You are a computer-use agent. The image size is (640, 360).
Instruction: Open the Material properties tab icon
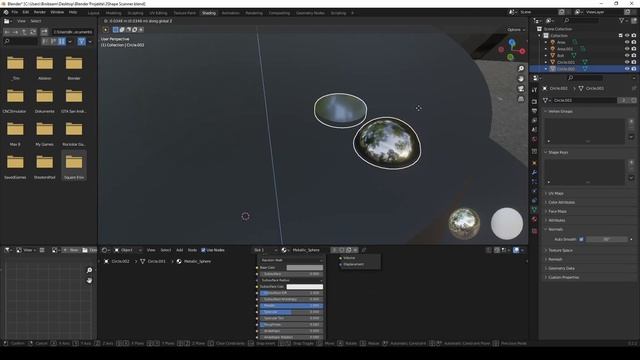(534, 220)
